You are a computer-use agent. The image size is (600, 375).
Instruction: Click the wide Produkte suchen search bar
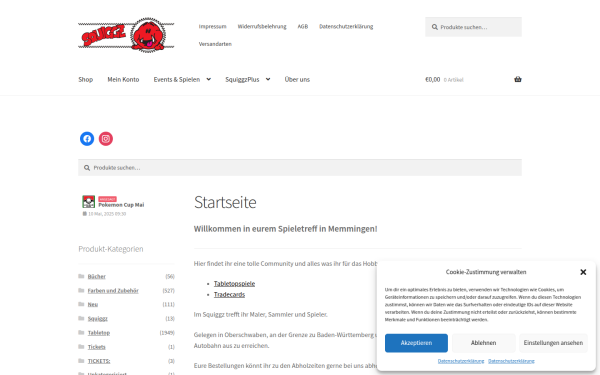pos(300,168)
